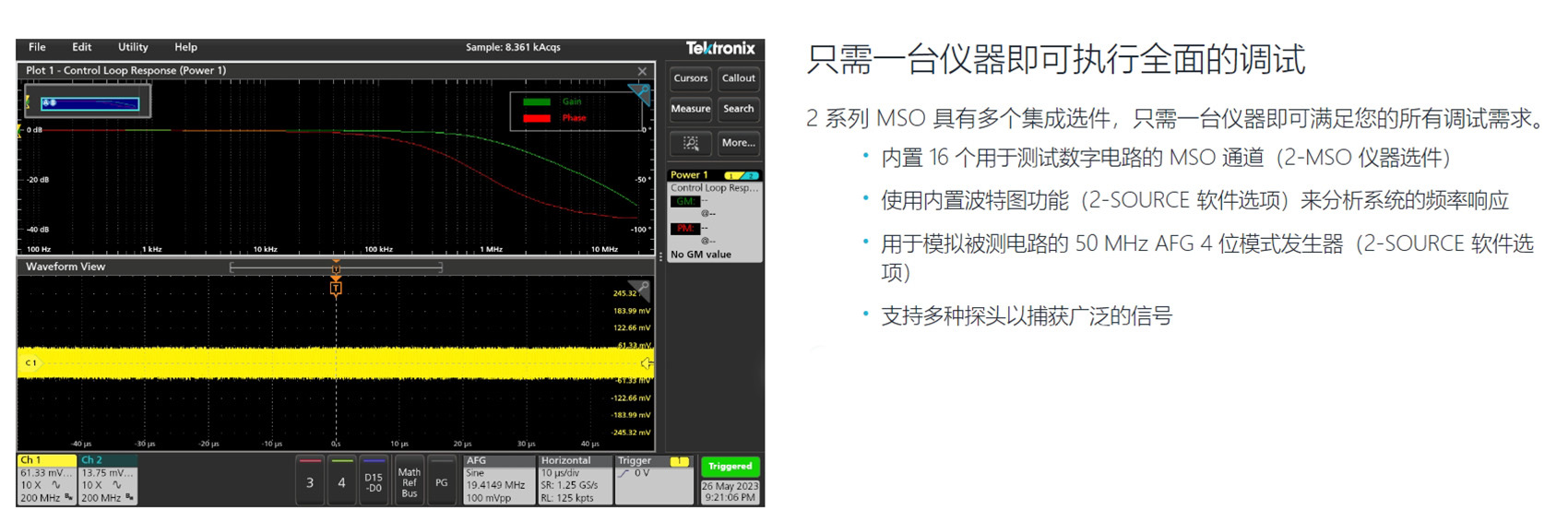Click the Search button
1568x522 pixels.
[x=738, y=109]
